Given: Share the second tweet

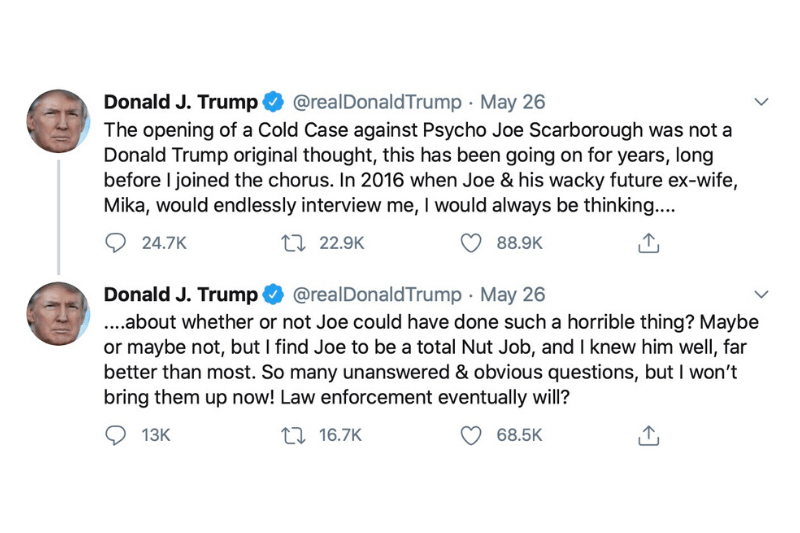Looking at the screenshot, I should click(648, 435).
